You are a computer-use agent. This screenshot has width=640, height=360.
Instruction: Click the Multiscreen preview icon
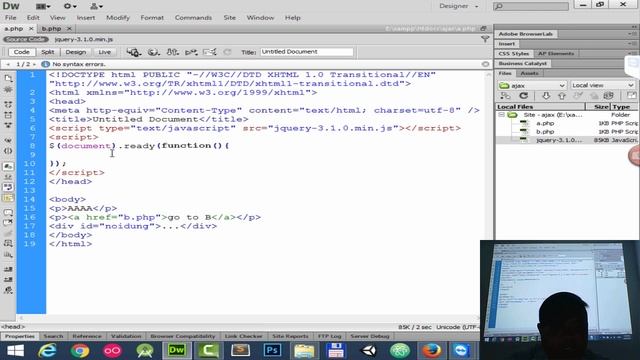click(133, 52)
